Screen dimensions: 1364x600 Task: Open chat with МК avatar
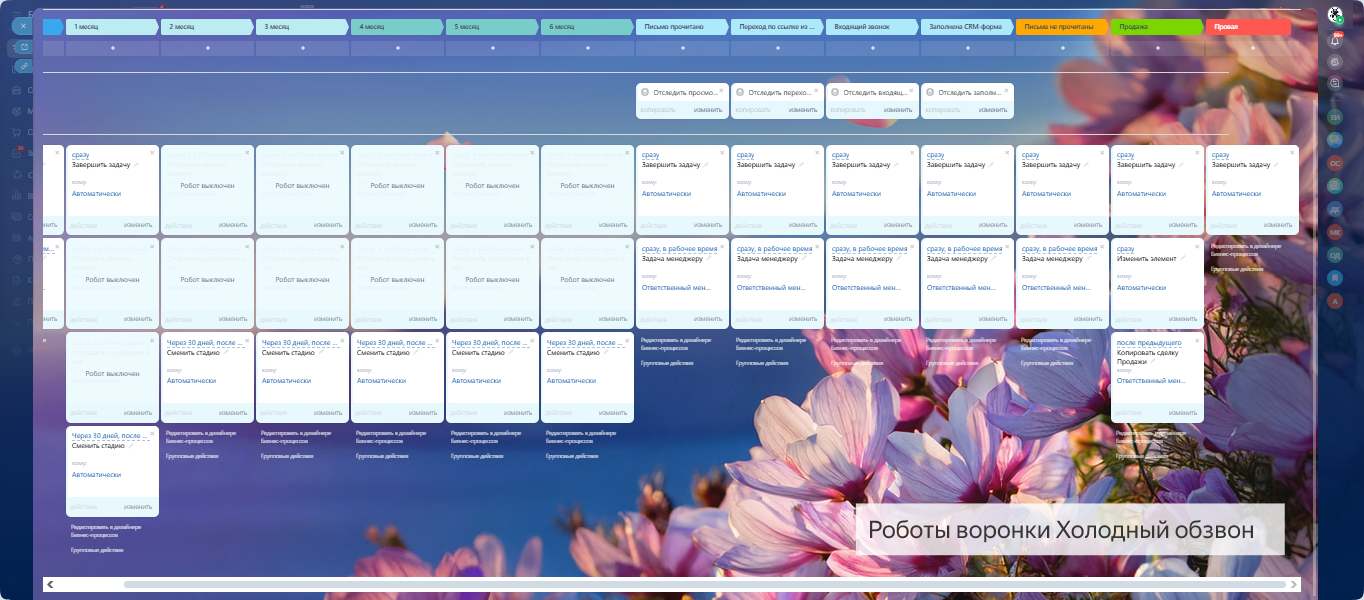point(1335,232)
